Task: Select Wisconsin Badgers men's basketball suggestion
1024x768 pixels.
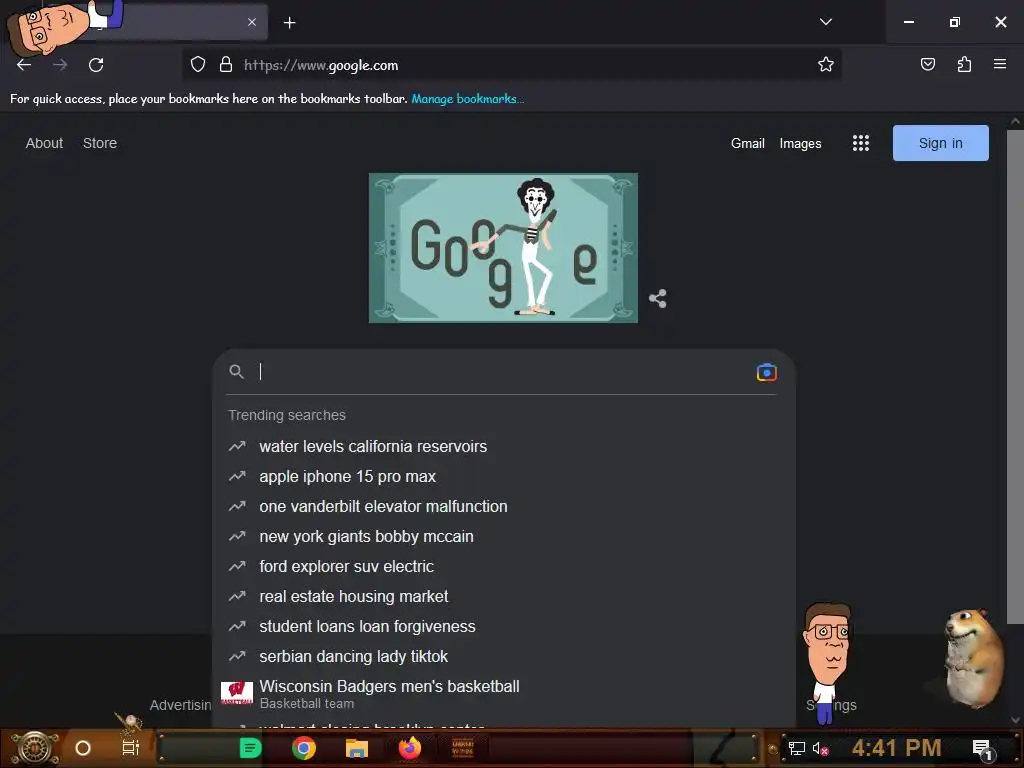Action: (x=504, y=694)
